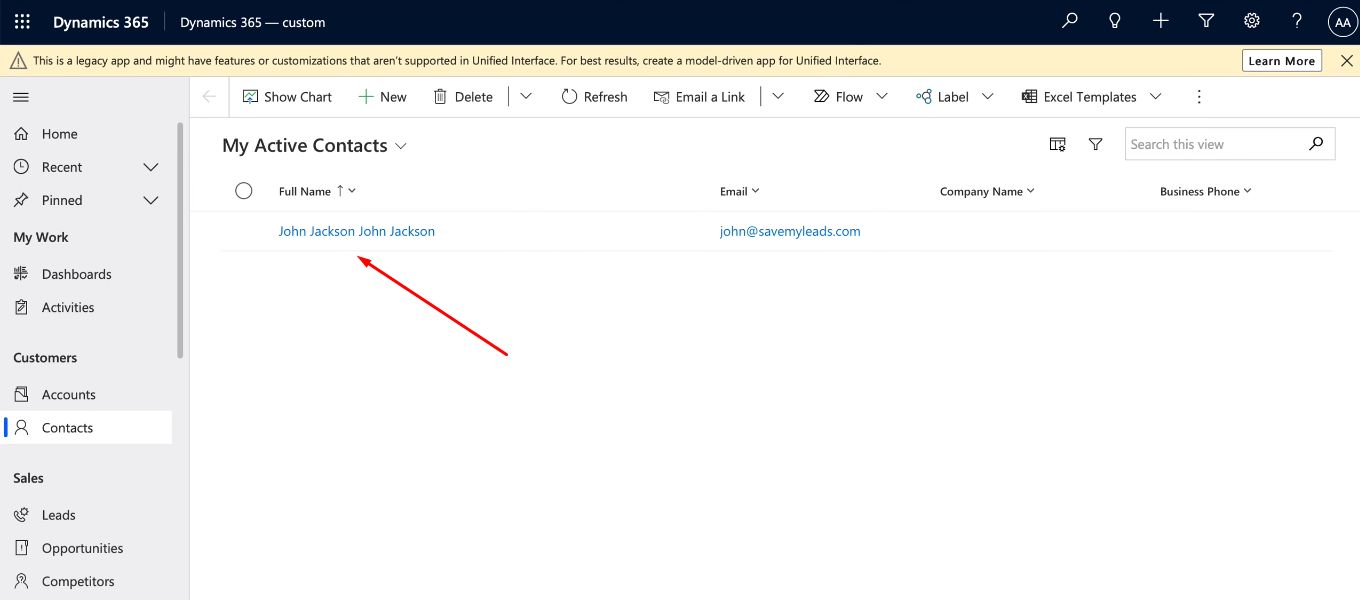Expand the Flow dropdown chevron
This screenshot has width=1360, height=600.
click(x=882, y=97)
